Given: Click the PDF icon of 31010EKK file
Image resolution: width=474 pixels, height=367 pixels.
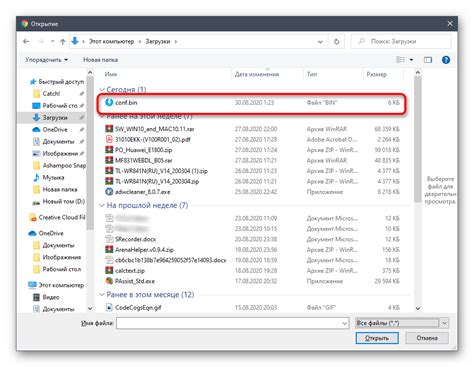Looking at the screenshot, I should pyautogui.click(x=109, y=139).
